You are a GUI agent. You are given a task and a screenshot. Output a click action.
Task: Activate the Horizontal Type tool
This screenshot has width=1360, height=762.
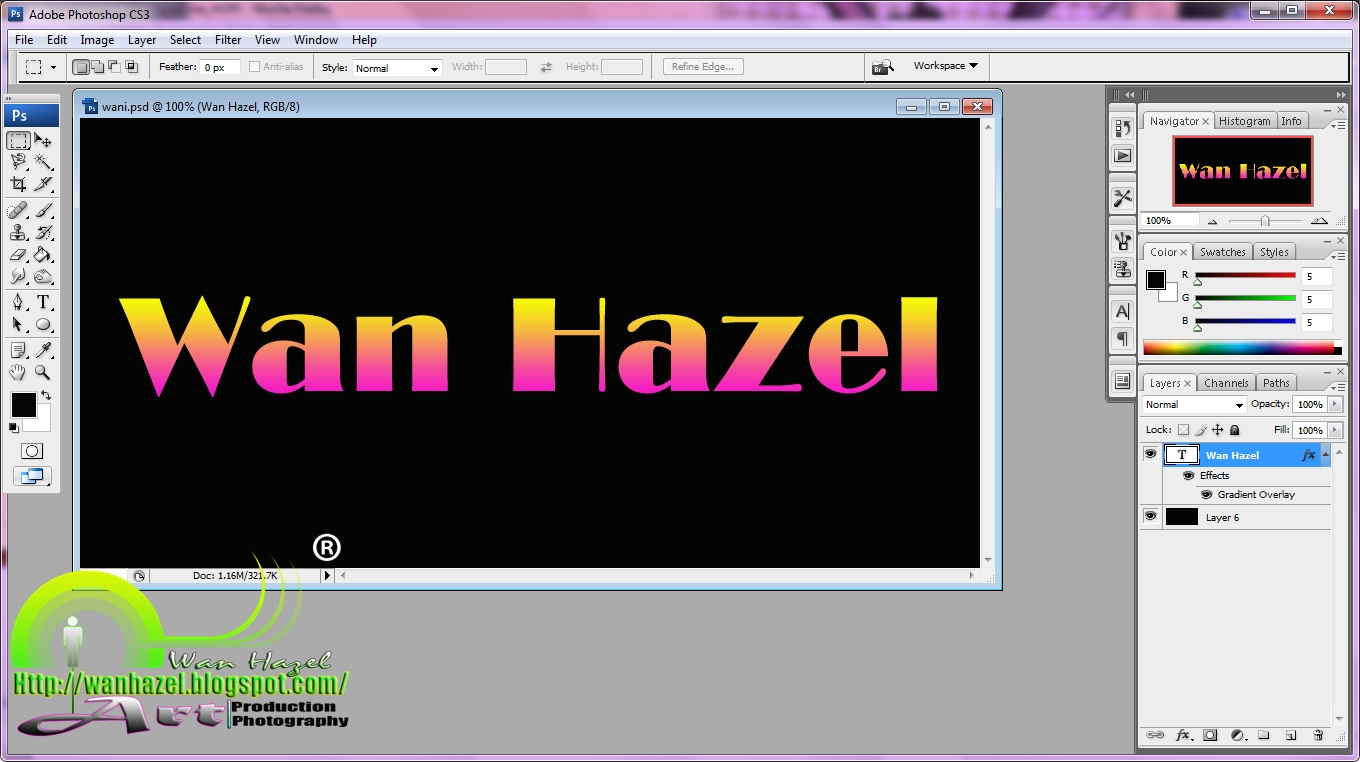click(44, 302)
